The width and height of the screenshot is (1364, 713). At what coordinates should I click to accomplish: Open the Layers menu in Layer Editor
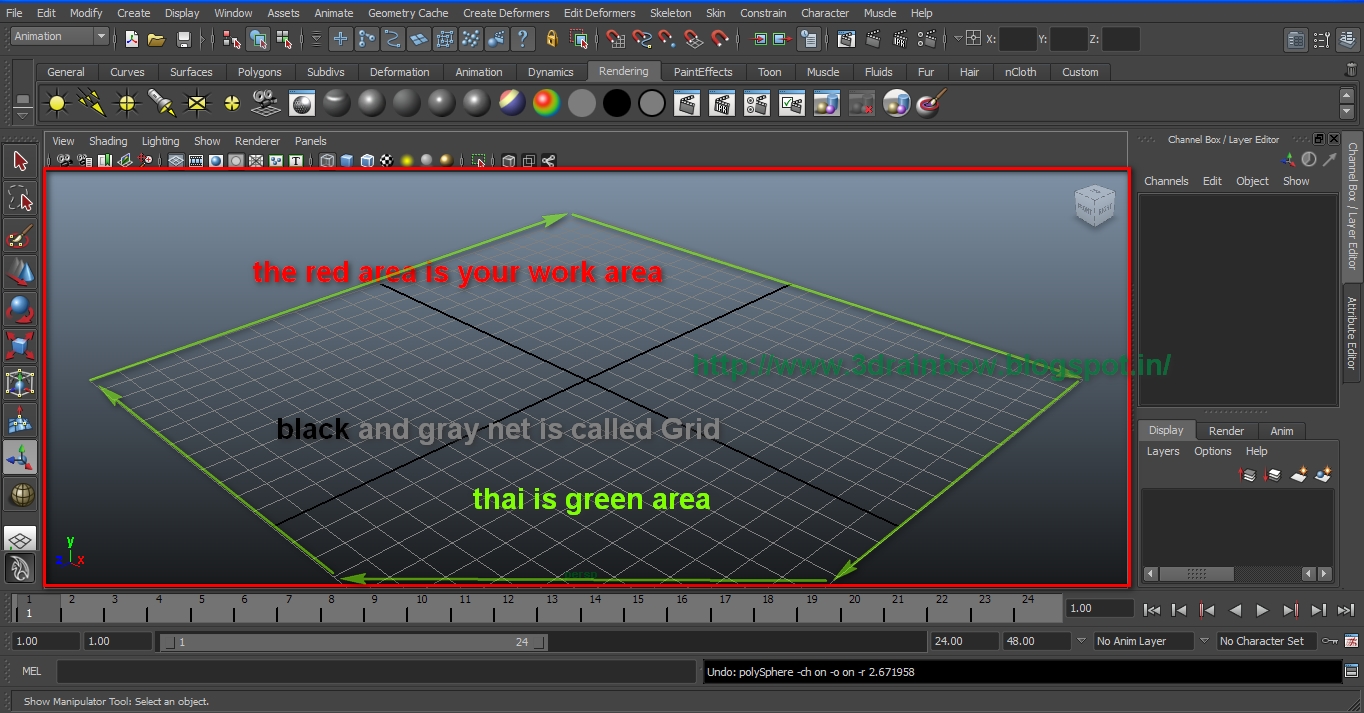pyautogui.click(x=1163, y=451)
